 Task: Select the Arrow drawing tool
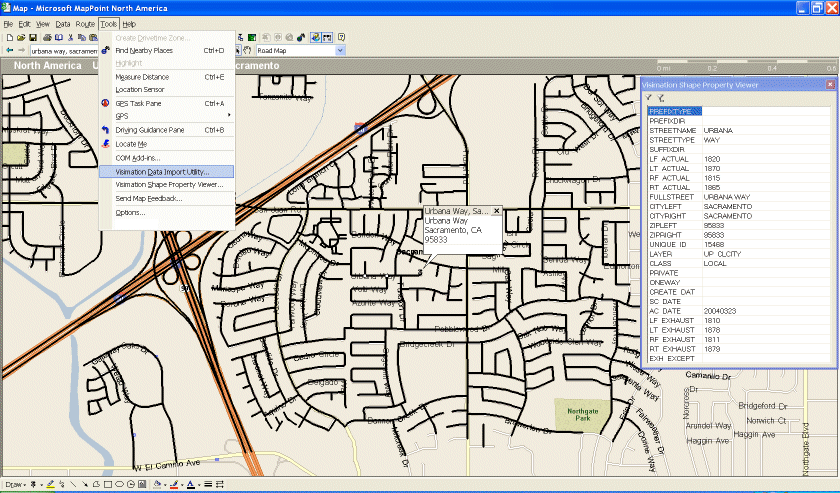pyautogui.click(x=85, y=484)
